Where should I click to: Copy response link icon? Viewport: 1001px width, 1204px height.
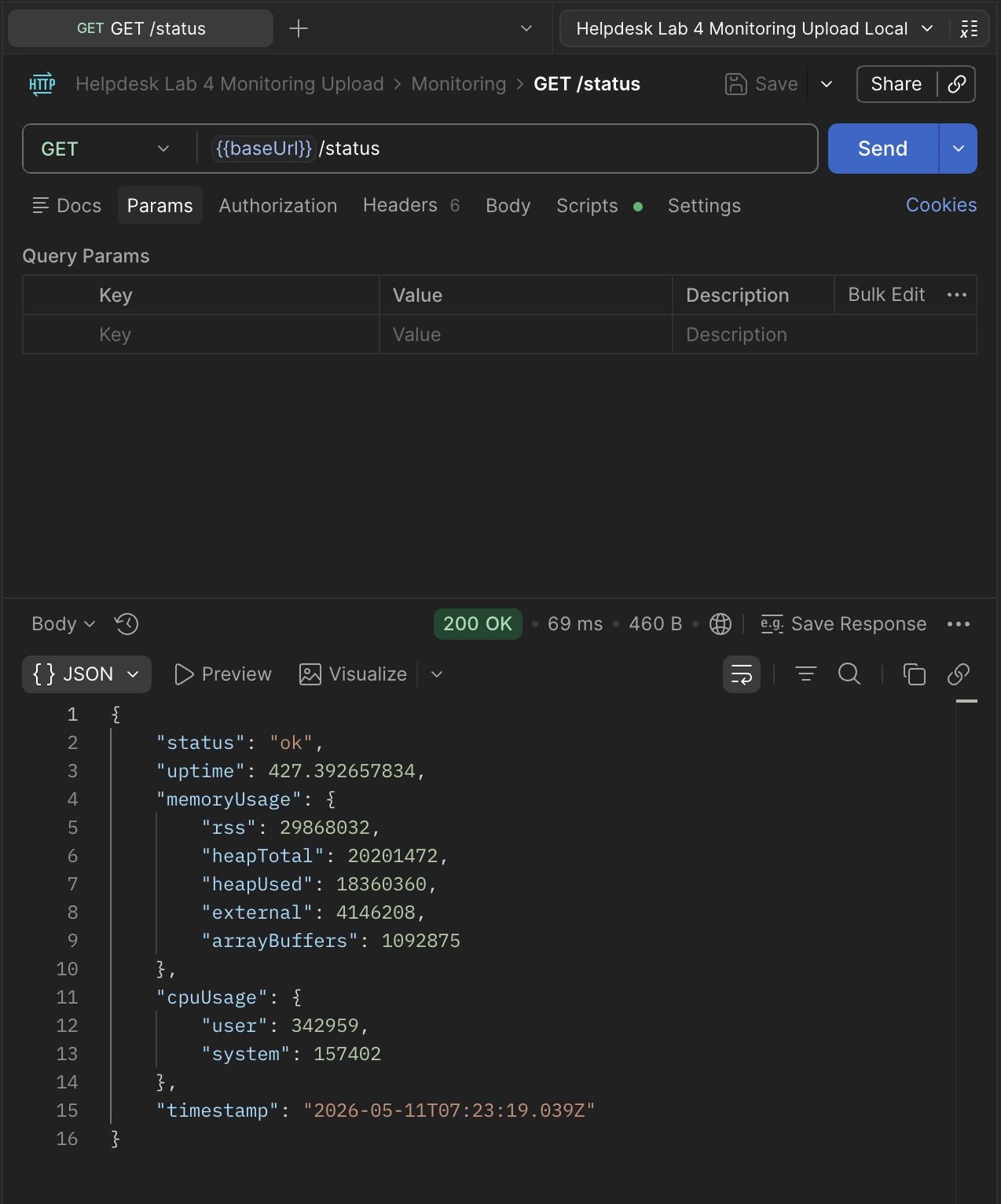click(959, 674)
